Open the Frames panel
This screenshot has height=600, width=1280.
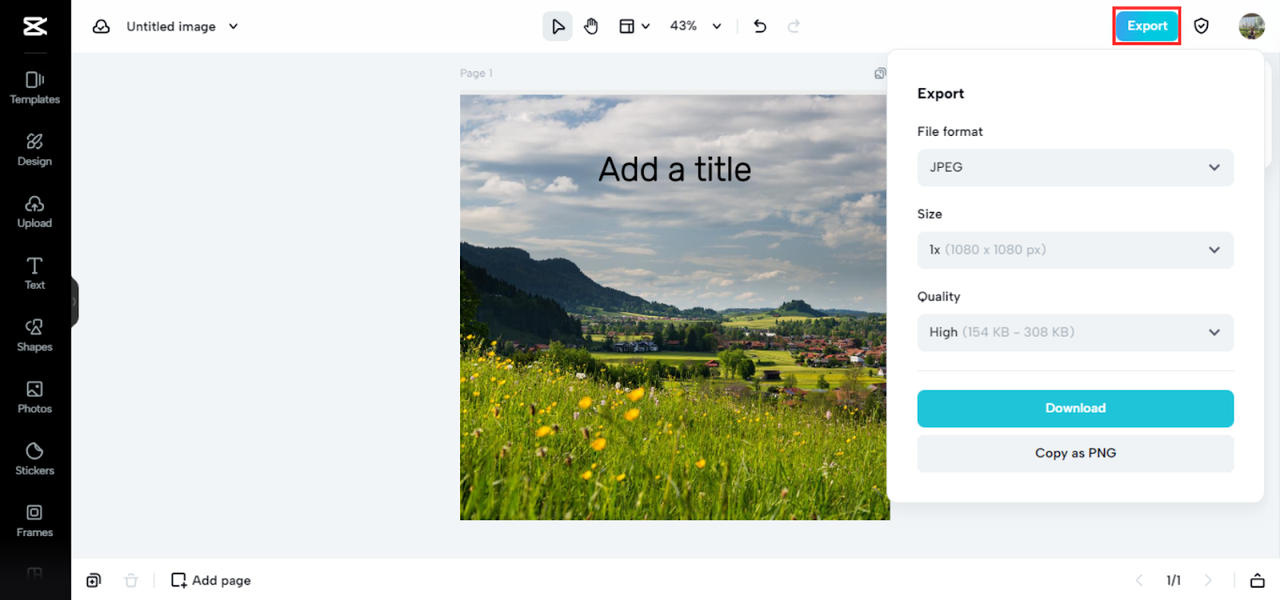(x=35, y=521)
